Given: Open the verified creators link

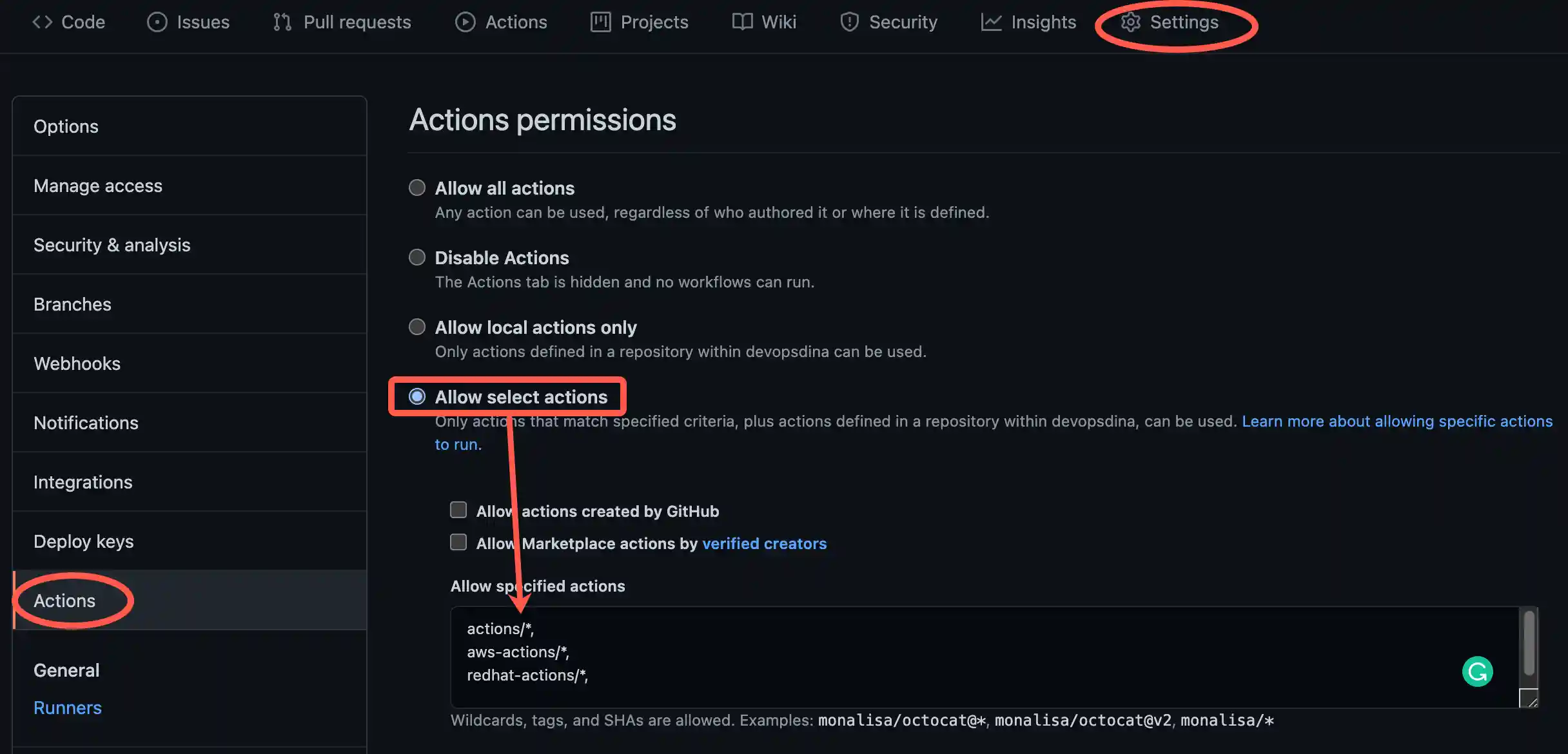Looking at the screenshot, I should click(765, 543).
